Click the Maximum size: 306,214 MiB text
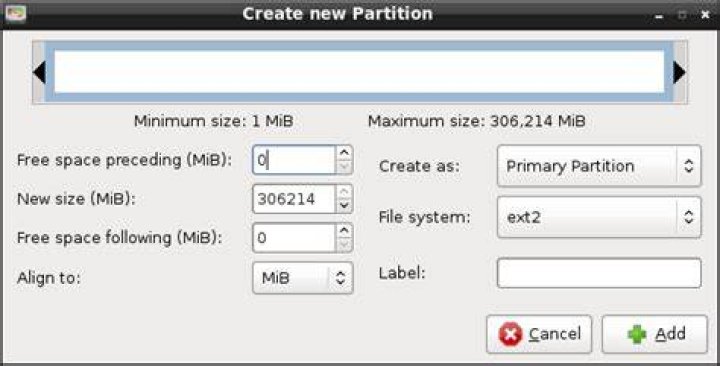The width and height of the screenshot is (720, 366). [477, 122]
